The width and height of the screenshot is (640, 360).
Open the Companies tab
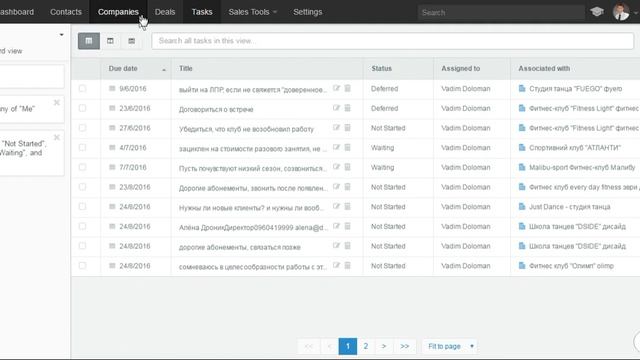(x=118, y=12)
